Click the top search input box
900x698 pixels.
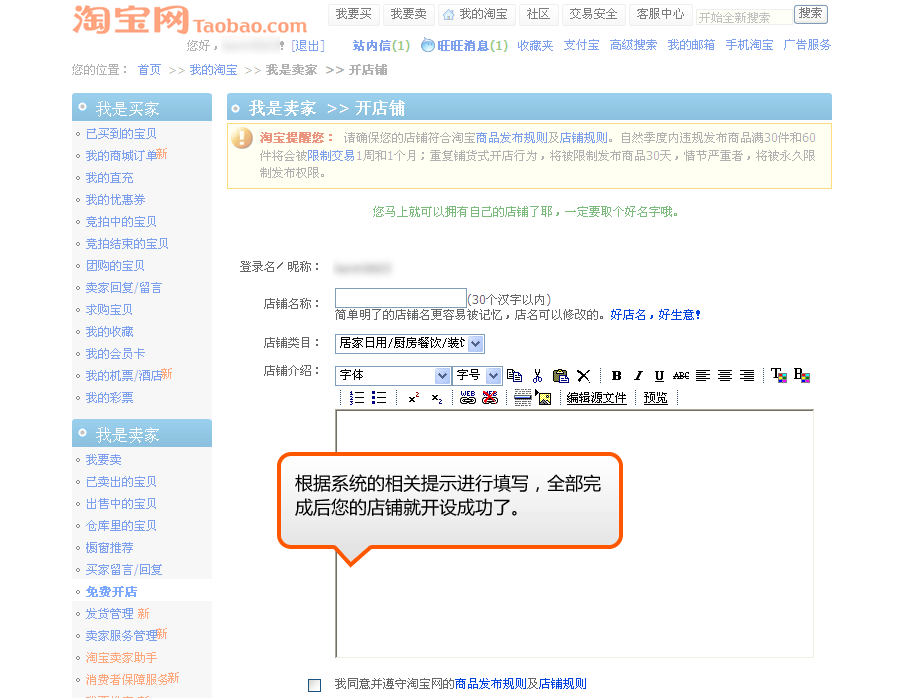click(x=744, y=17)
